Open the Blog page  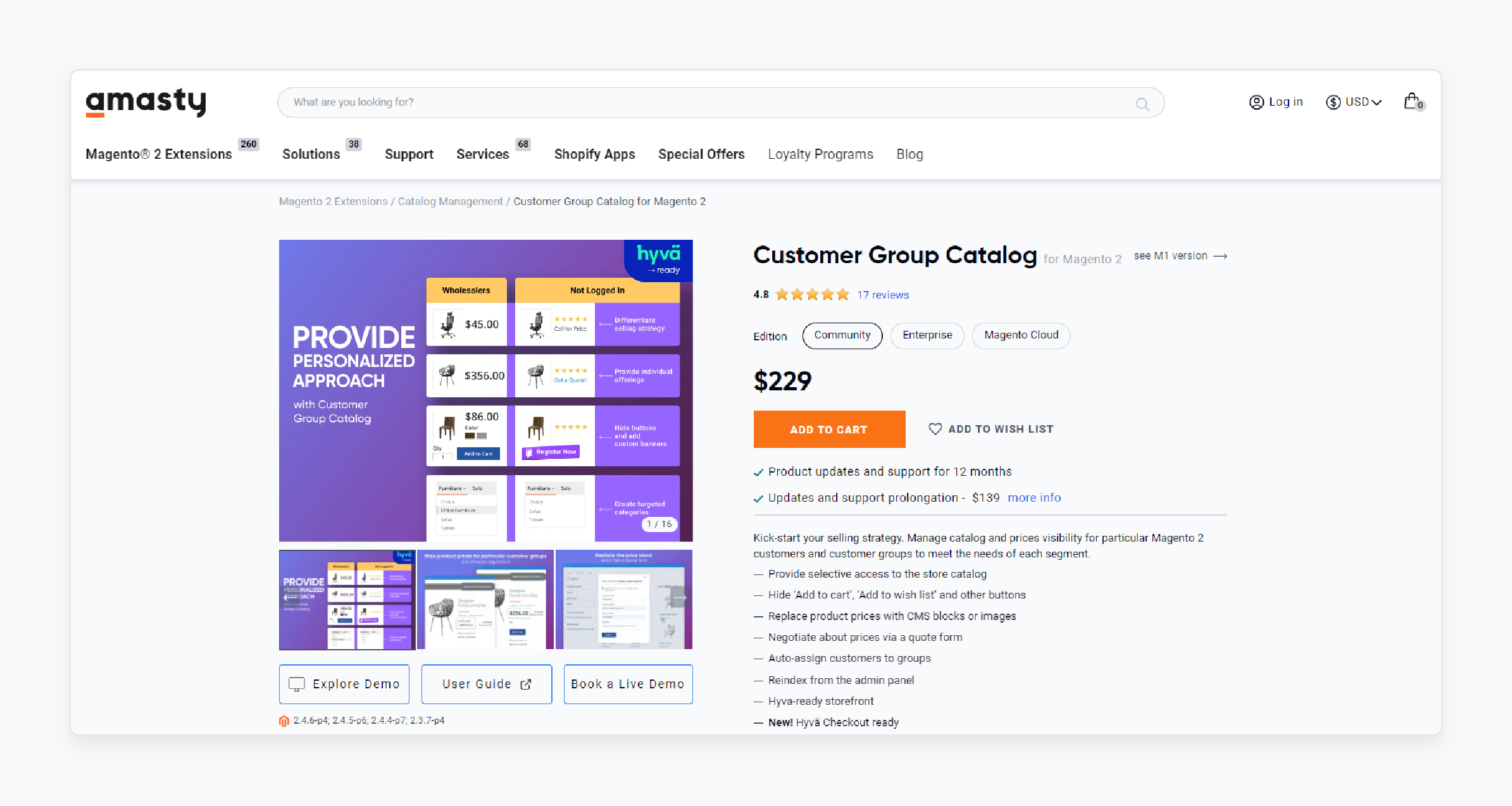pyautogui.click(x=909, y=154)
